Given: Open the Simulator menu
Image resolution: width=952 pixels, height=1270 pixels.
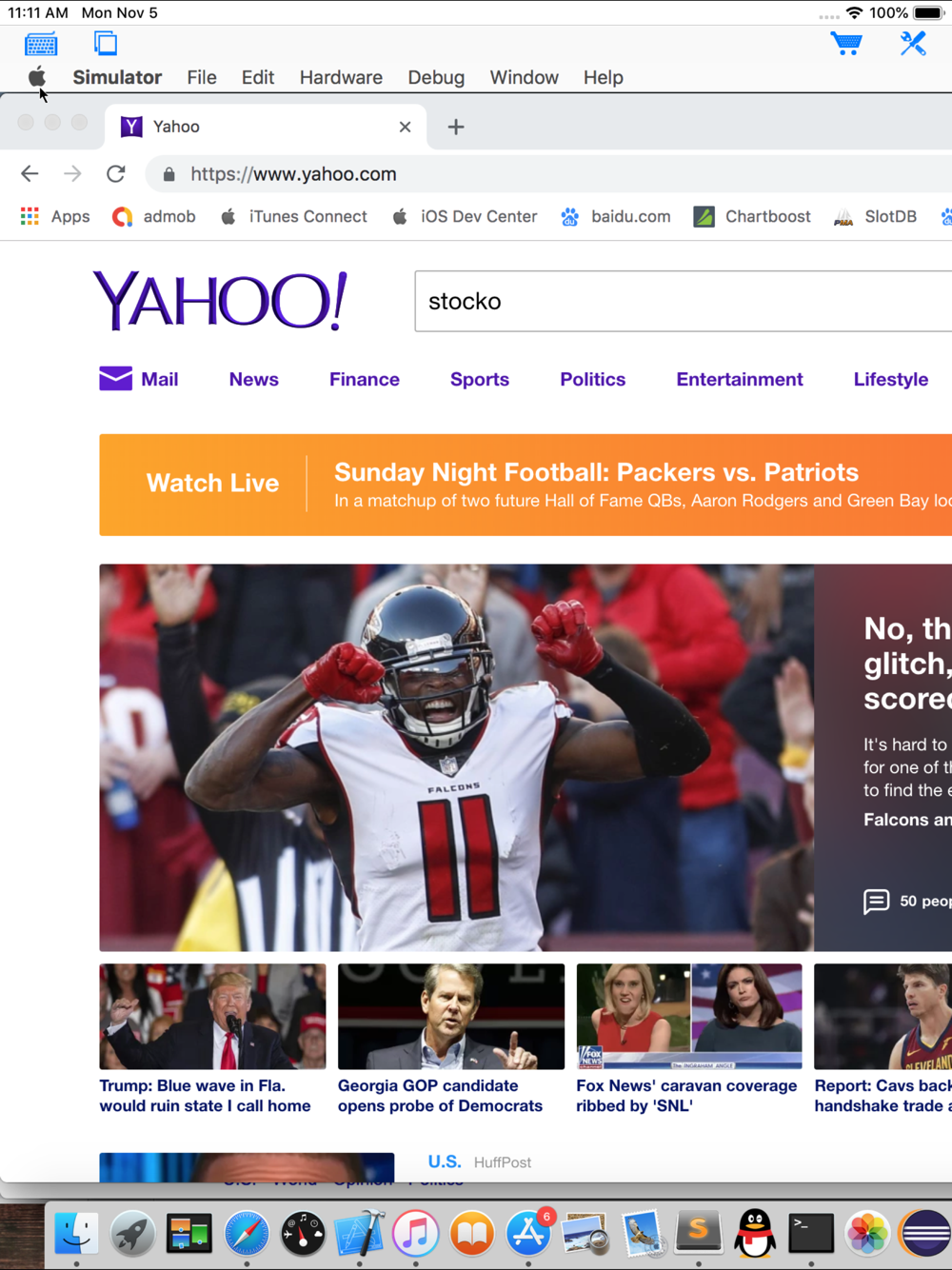Looking at the screenshot, I should 117,77.
